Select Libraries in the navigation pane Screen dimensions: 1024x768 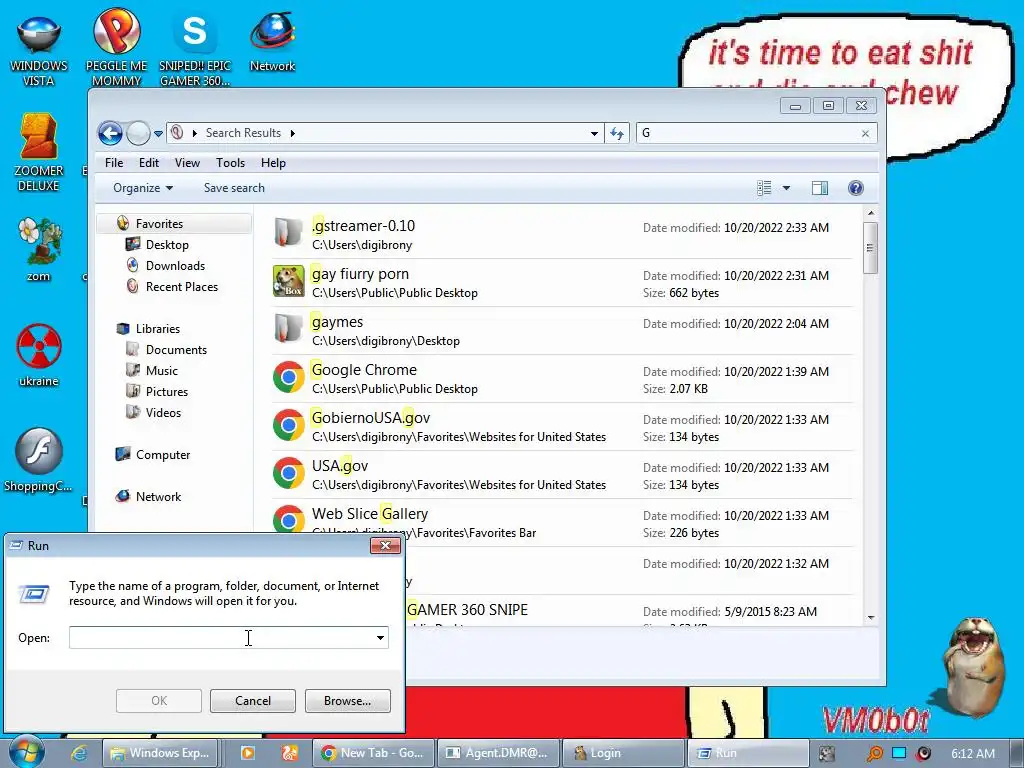tap(157, 328)
